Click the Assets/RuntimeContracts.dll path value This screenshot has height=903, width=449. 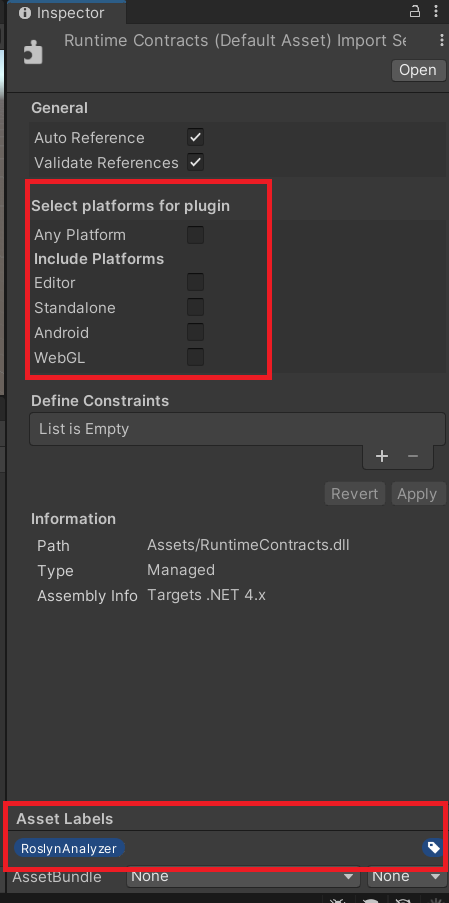click(x=248, y=545)
